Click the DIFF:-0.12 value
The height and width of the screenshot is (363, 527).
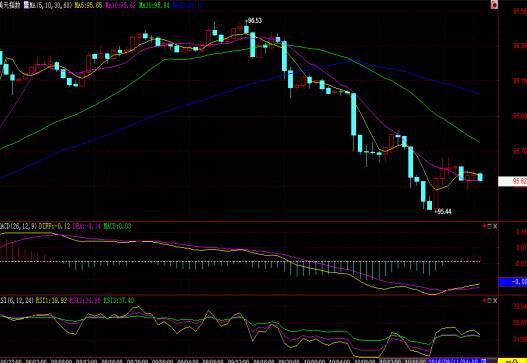click(54, 226)
